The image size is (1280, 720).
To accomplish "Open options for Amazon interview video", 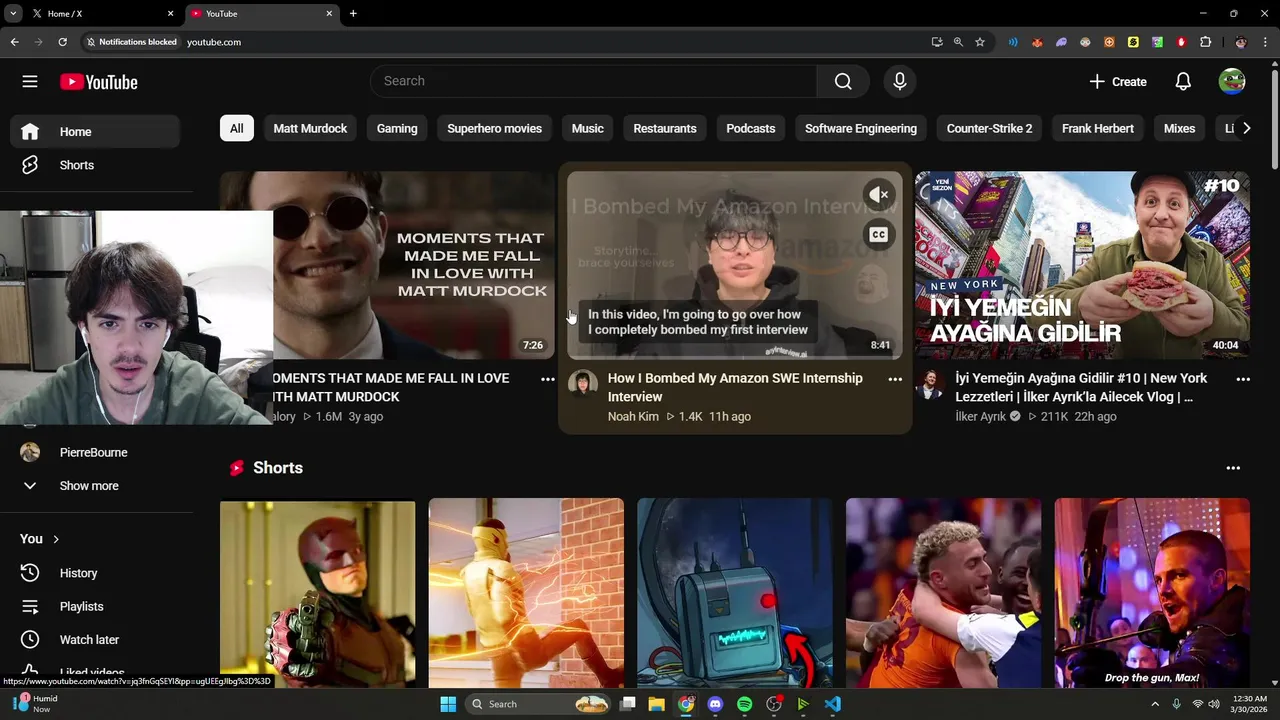I will tap(895, 380).
